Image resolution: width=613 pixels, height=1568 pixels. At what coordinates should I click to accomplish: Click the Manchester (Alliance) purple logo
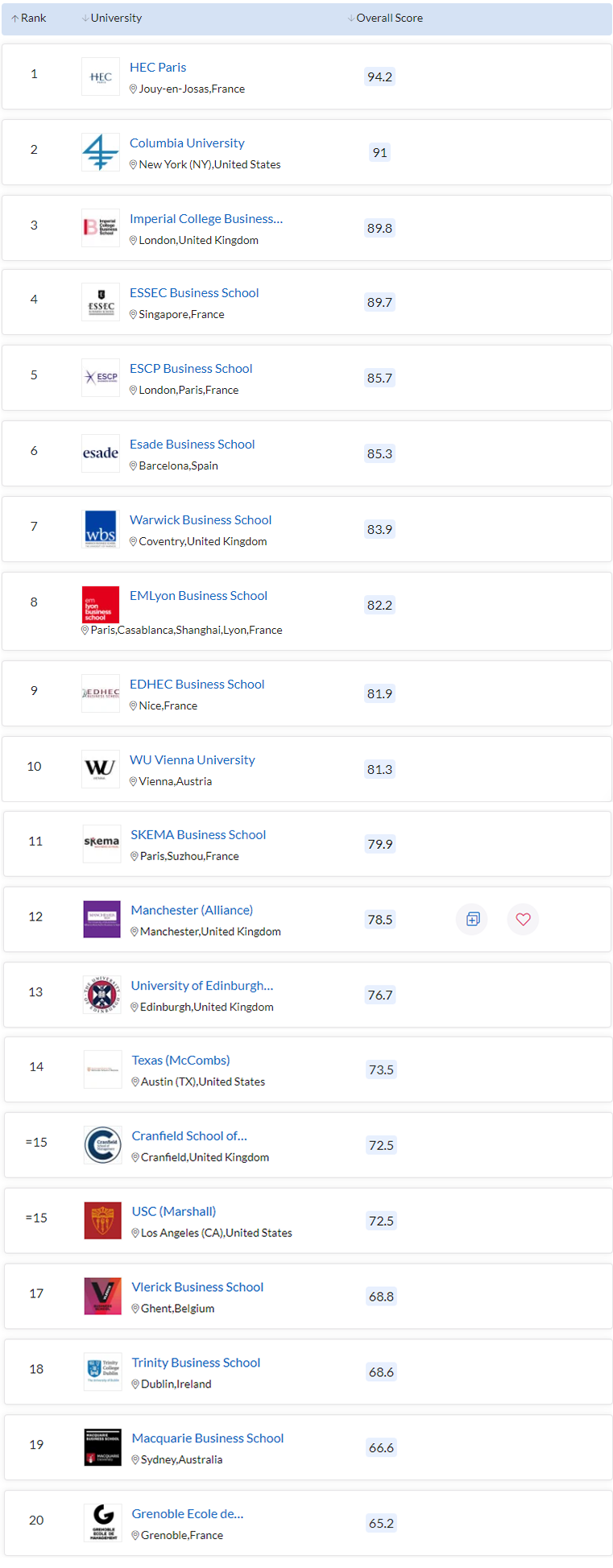(102, 920)
